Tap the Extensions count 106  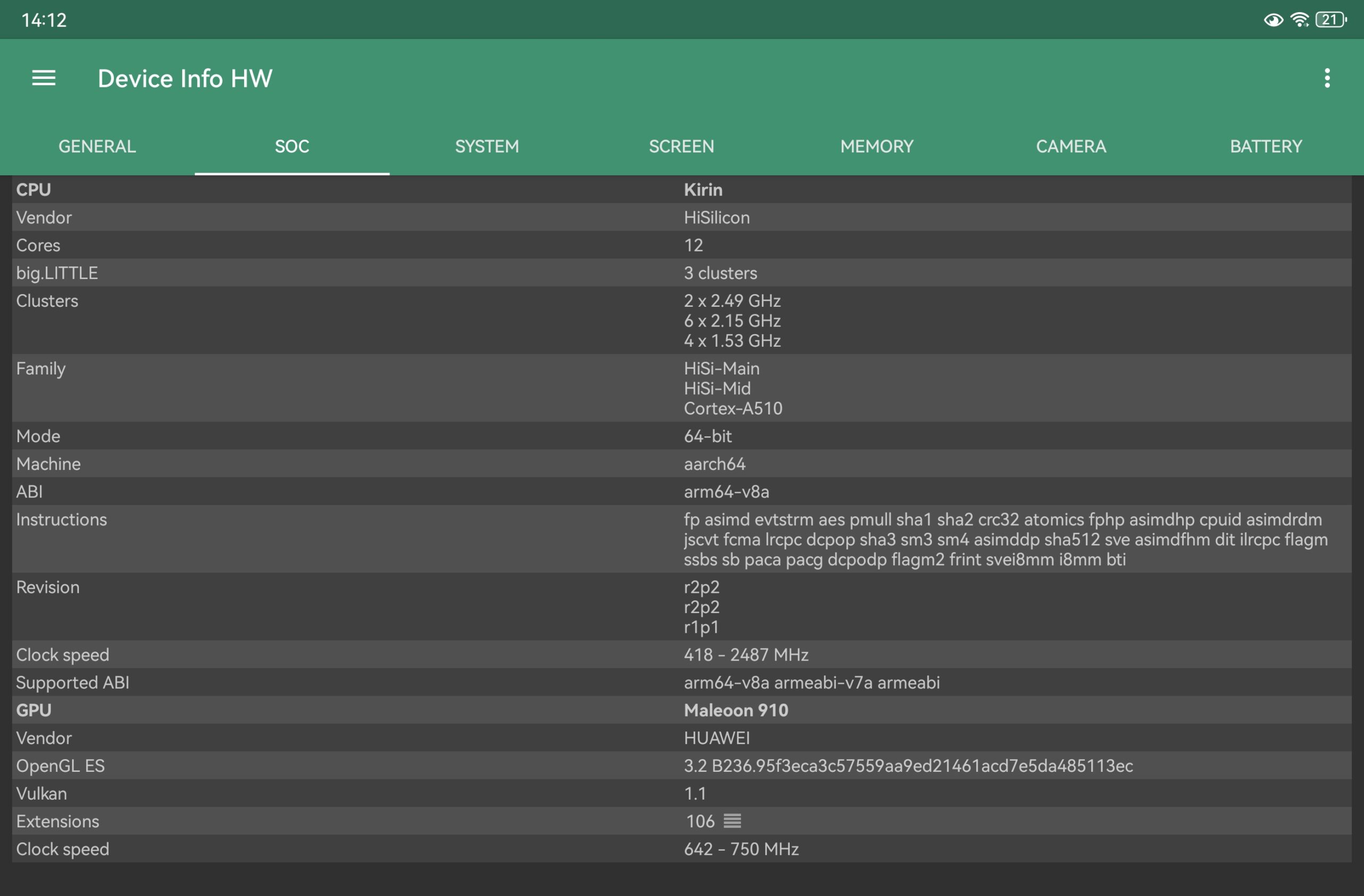pyautogui.click(x=700, y=821)
